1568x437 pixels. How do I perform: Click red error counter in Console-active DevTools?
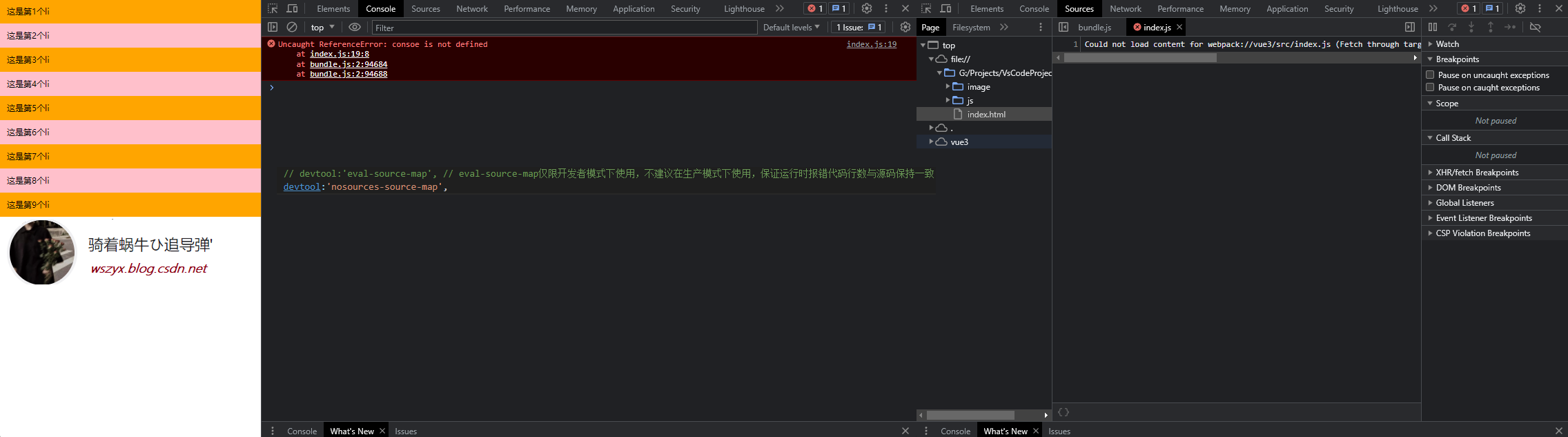(815, 8)
